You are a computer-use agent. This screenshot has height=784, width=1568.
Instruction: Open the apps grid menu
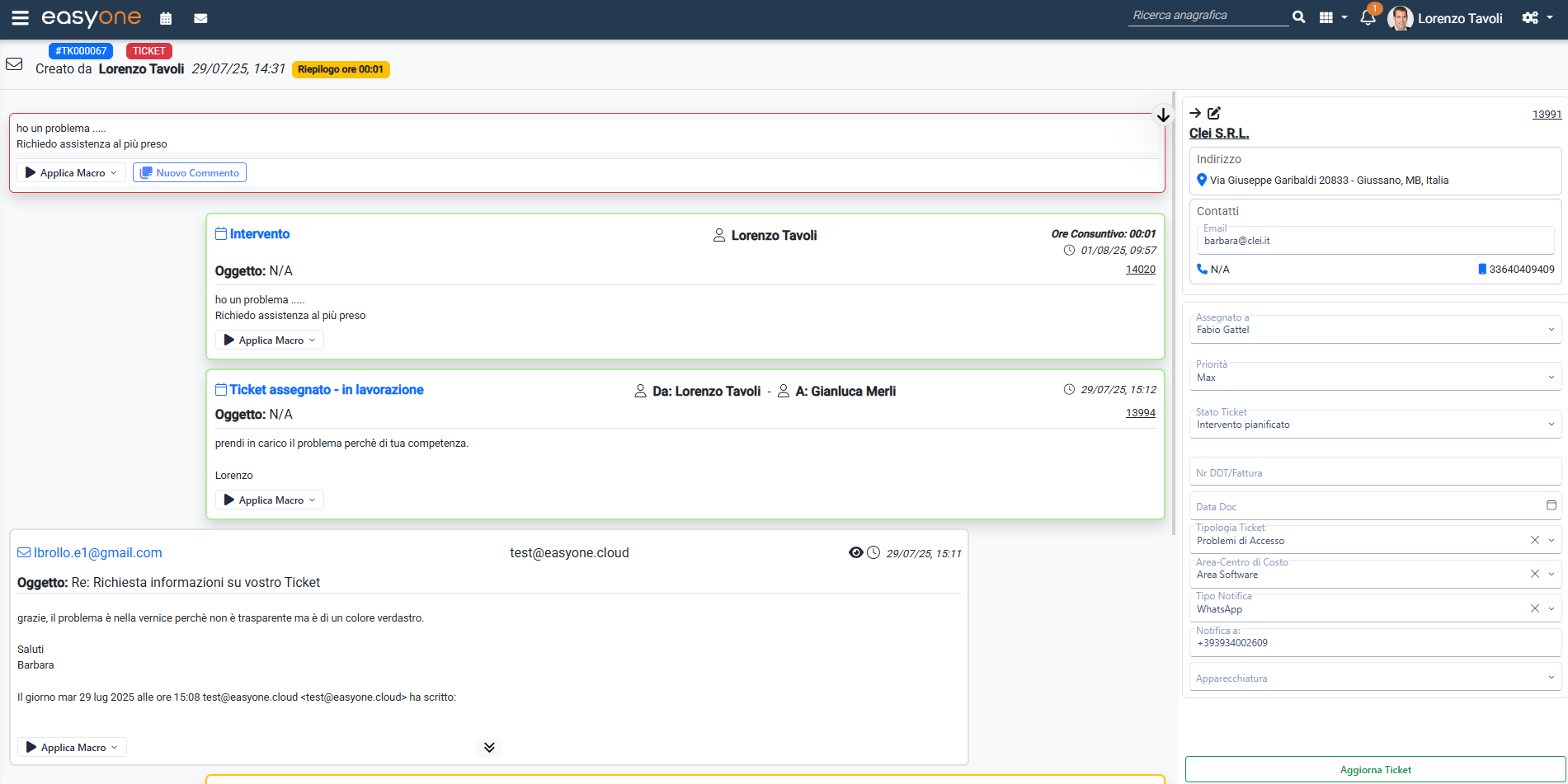click(x=1331, y=18)
